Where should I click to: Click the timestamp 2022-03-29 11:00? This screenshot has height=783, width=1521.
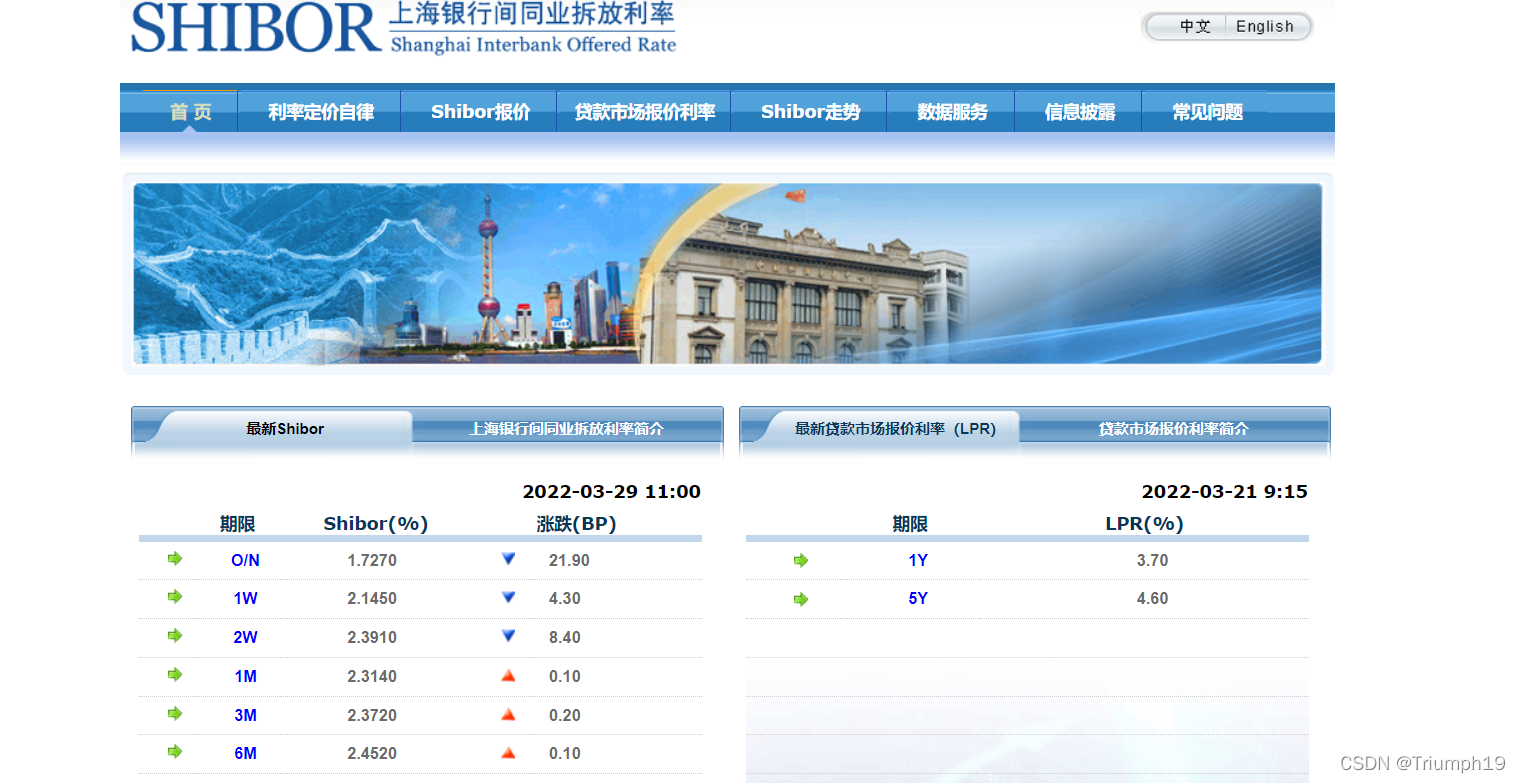612,491
